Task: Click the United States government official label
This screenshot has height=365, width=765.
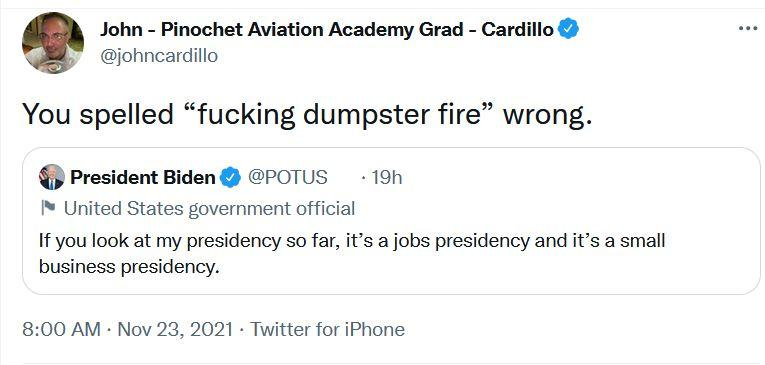Action: click(209, 209)
